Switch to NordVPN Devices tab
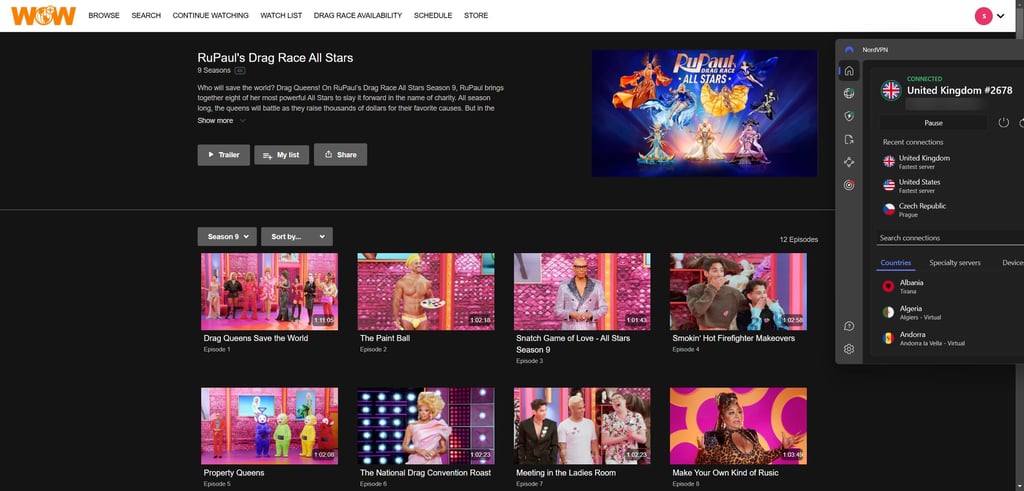This screenshot has width=1024, height=491. (1013, 262)
